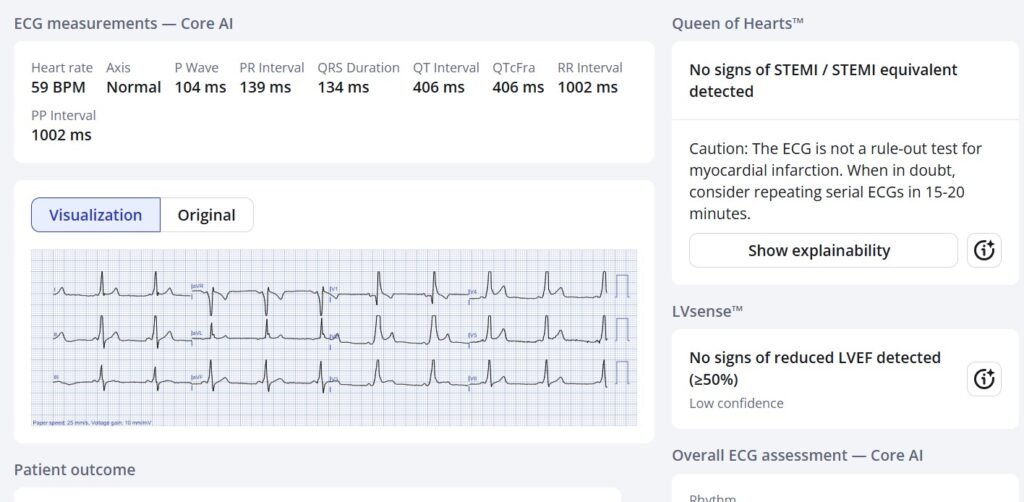Viewport: 1024px width, 502px height.
Task: Select the Axis Normal measurement
Action: (133, 87)
